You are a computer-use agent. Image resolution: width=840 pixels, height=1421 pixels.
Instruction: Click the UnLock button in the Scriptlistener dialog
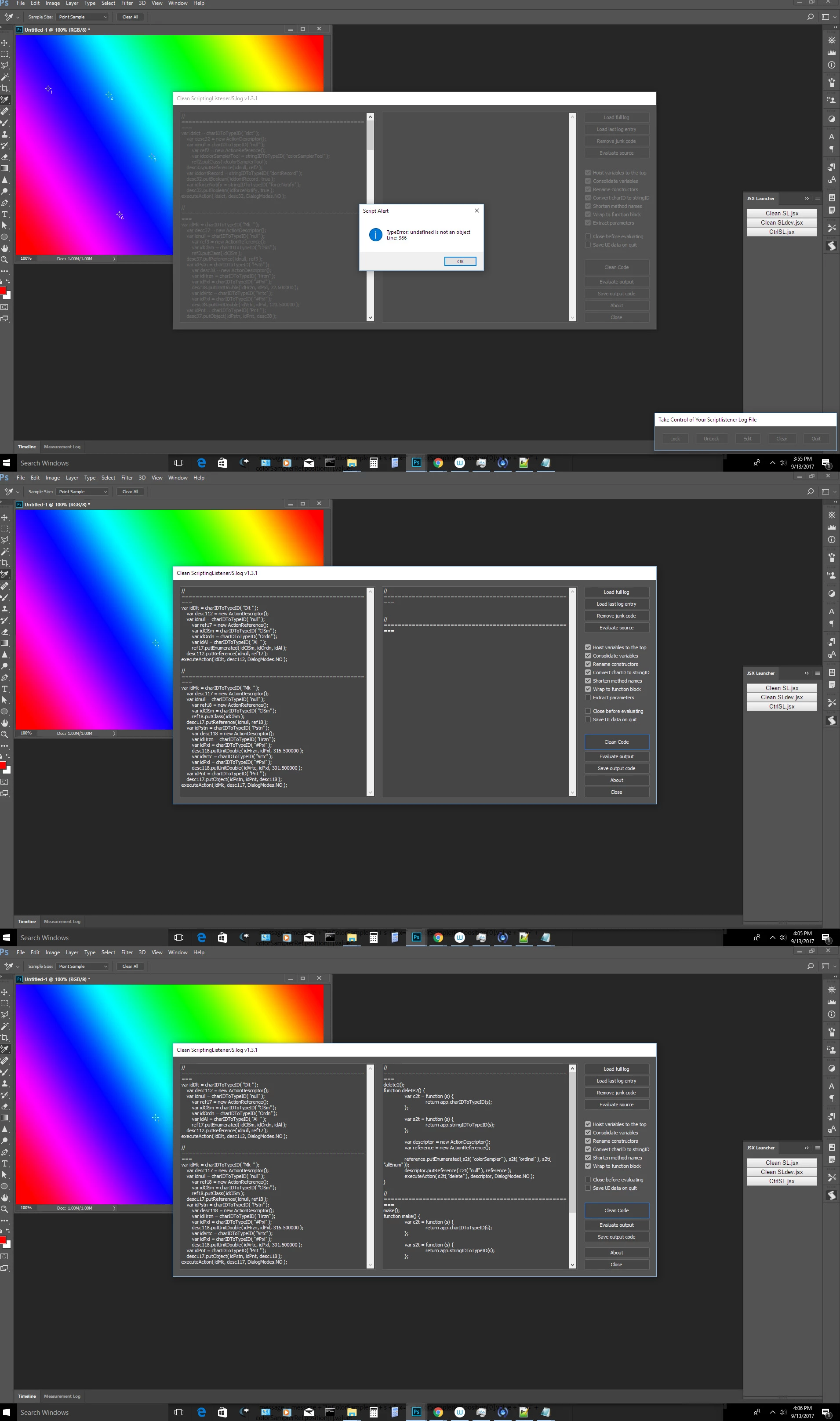711,439
